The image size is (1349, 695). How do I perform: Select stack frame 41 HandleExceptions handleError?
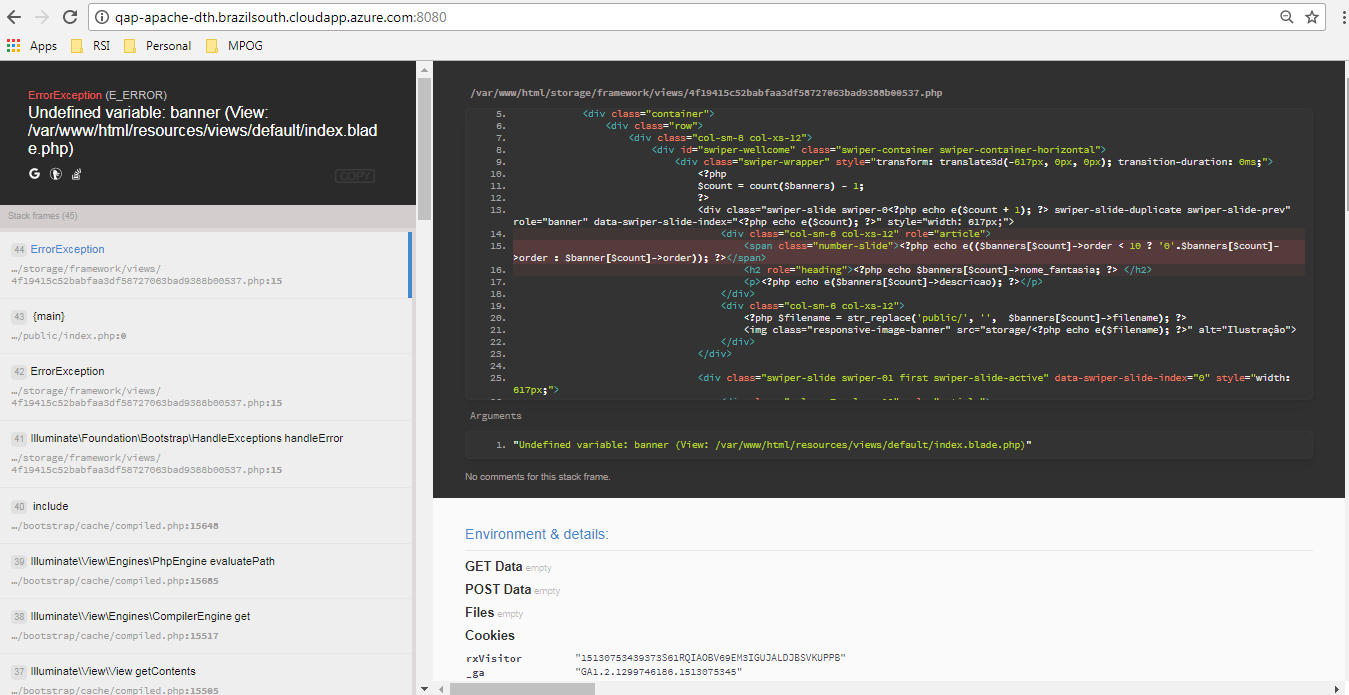tap(206, 454)
